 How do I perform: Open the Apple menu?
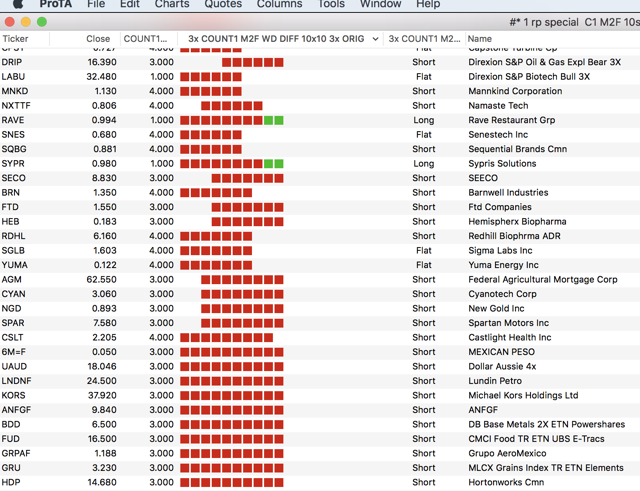click(x=18, y=4)
